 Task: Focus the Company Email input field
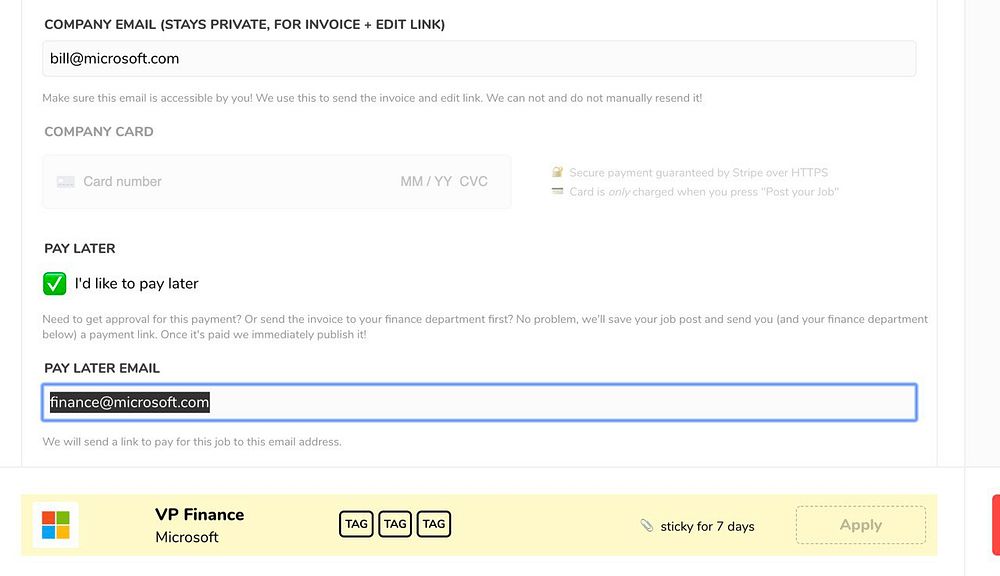[x=479, y=59]
